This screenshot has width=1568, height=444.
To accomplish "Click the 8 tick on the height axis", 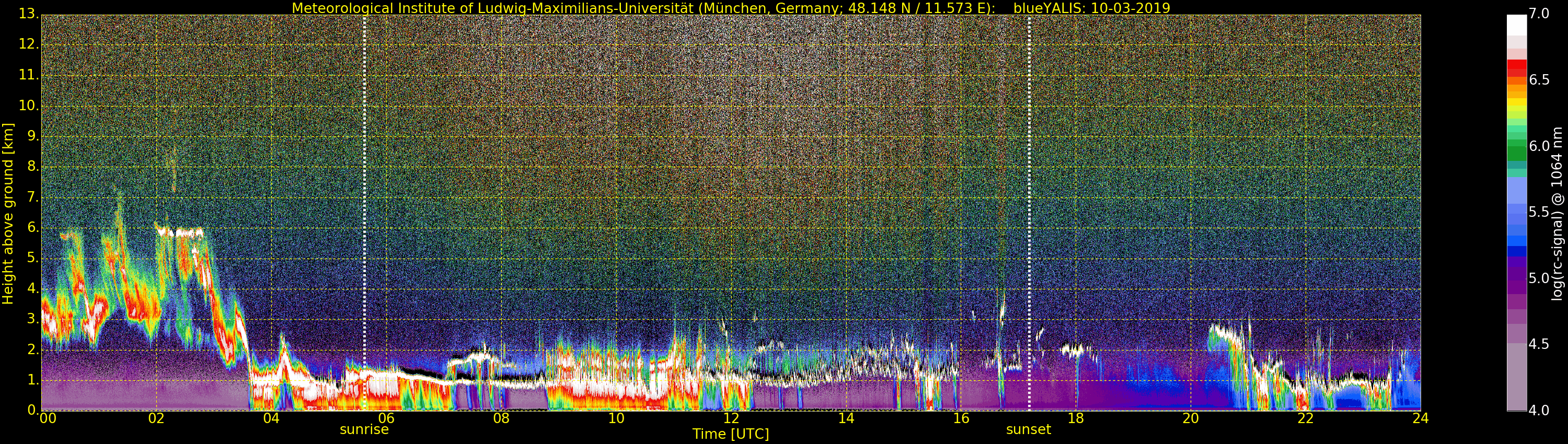I will 33,167.
